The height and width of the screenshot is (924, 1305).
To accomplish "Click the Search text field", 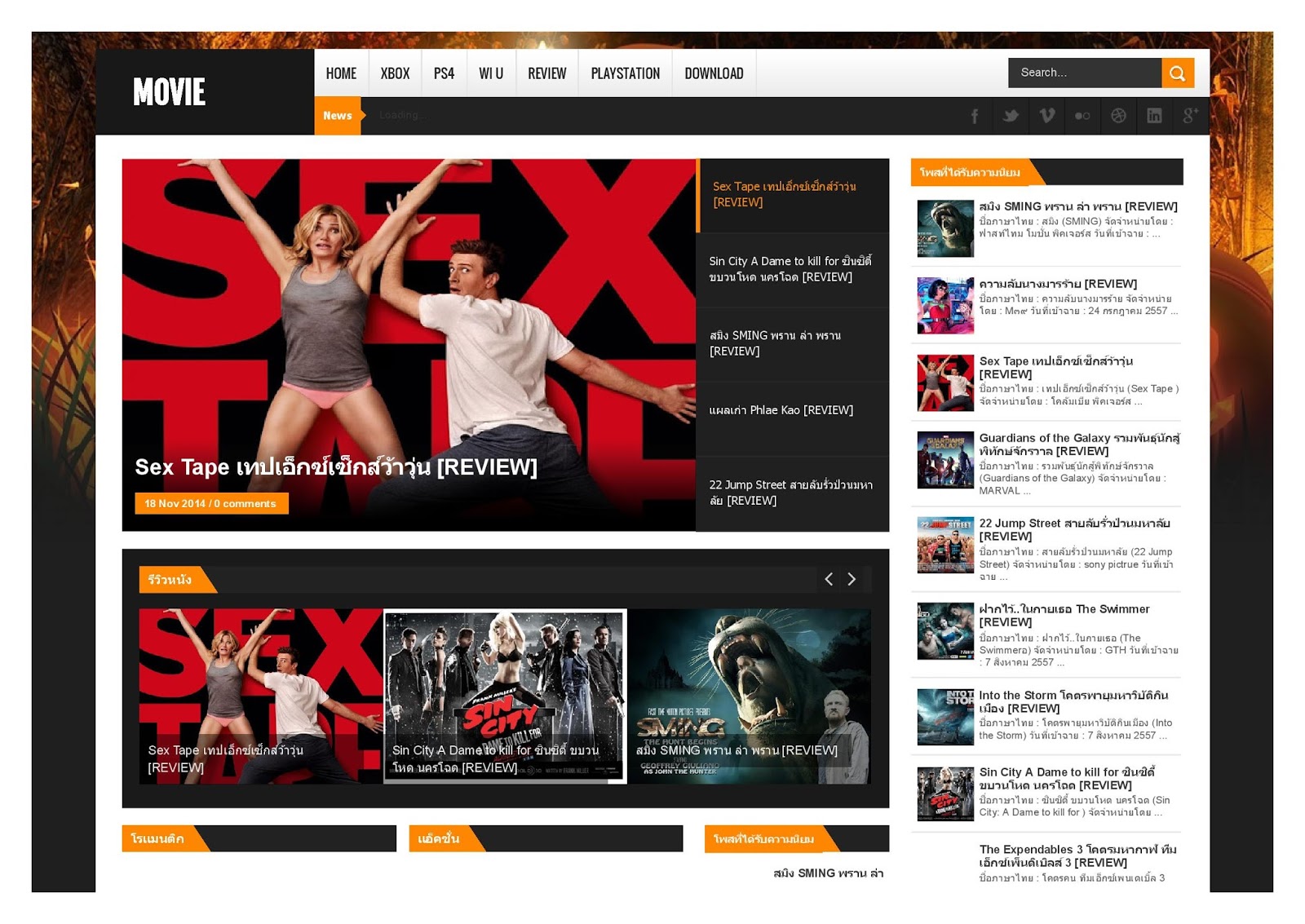I will point(1085,73).
